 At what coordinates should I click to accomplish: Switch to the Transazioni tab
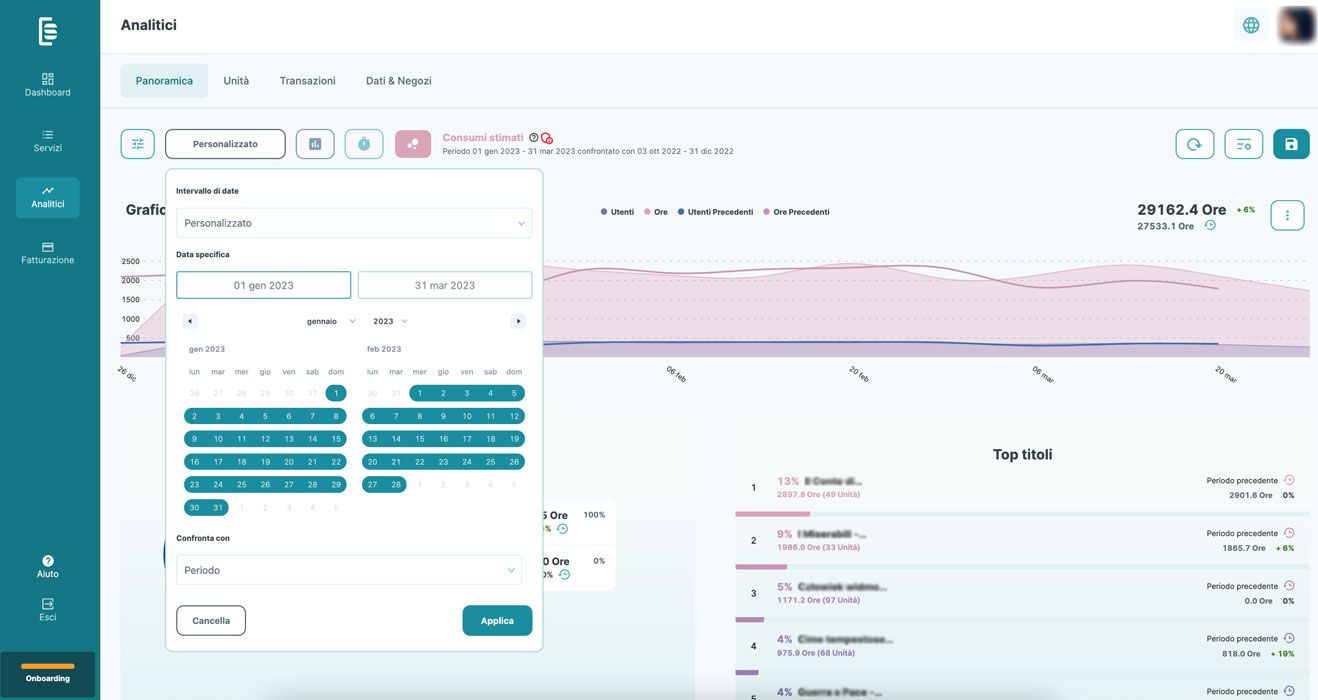(x=308, y=81)
